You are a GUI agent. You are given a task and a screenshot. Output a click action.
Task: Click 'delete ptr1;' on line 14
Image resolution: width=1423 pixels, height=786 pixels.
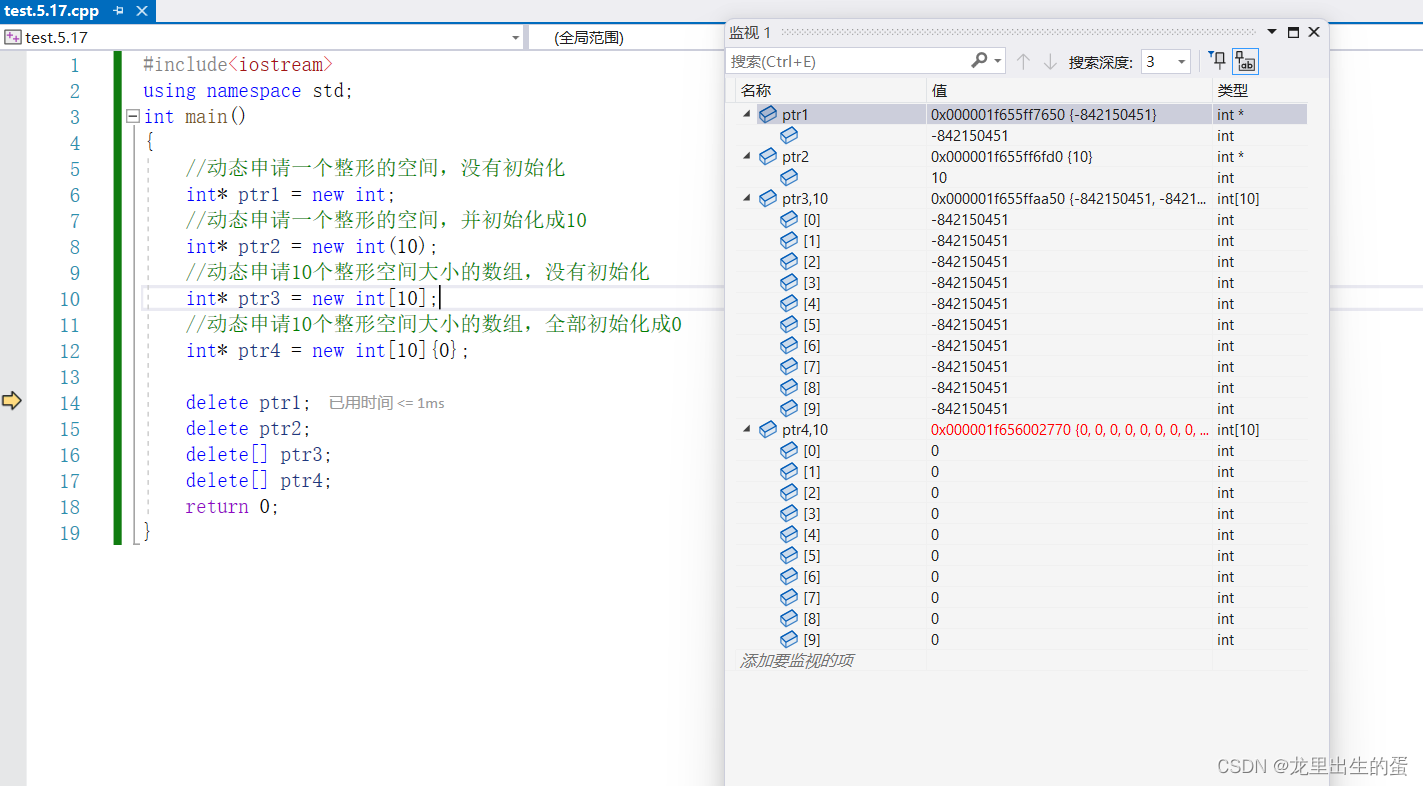248,402
